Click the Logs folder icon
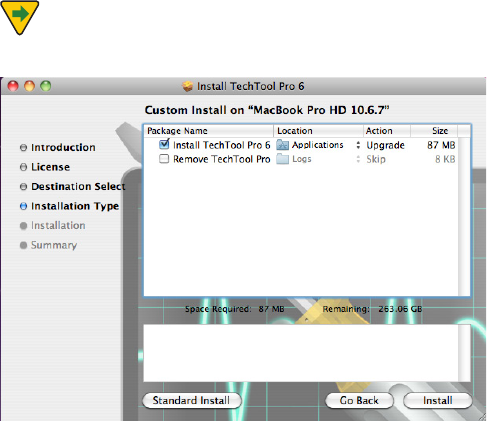 click(x=282, y=159)
